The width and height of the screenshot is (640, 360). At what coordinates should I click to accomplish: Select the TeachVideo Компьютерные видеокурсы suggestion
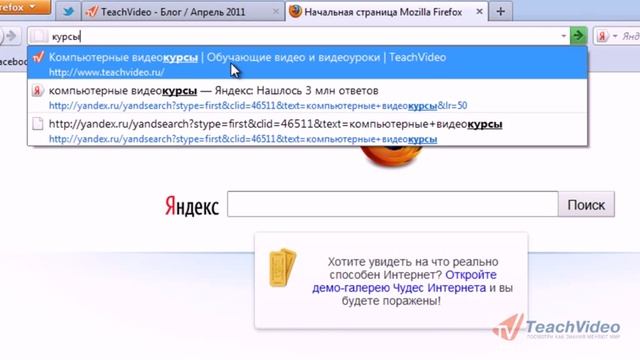pyautogui.click(x=308, y=63)
